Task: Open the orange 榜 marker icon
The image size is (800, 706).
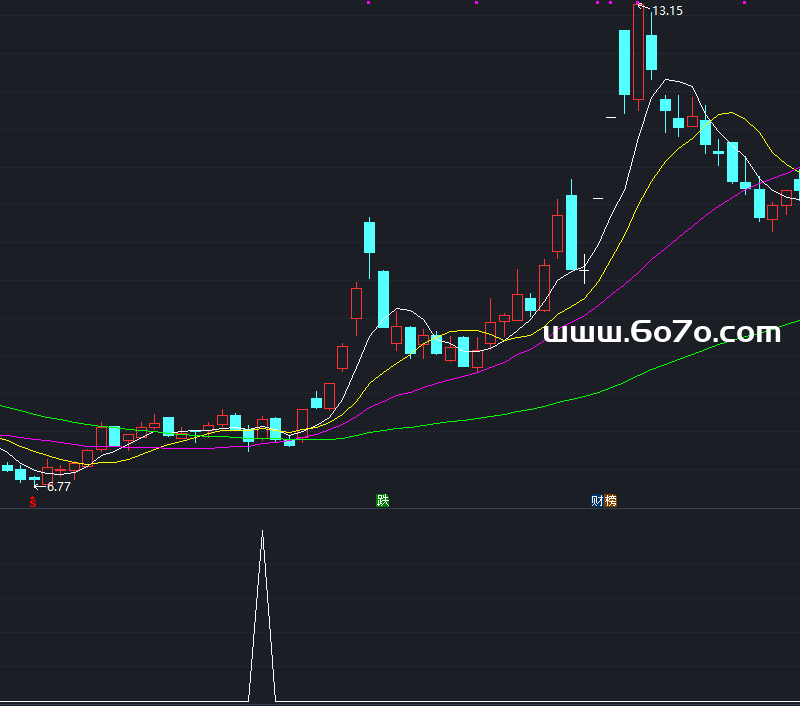Action: (x=610, y=501)
